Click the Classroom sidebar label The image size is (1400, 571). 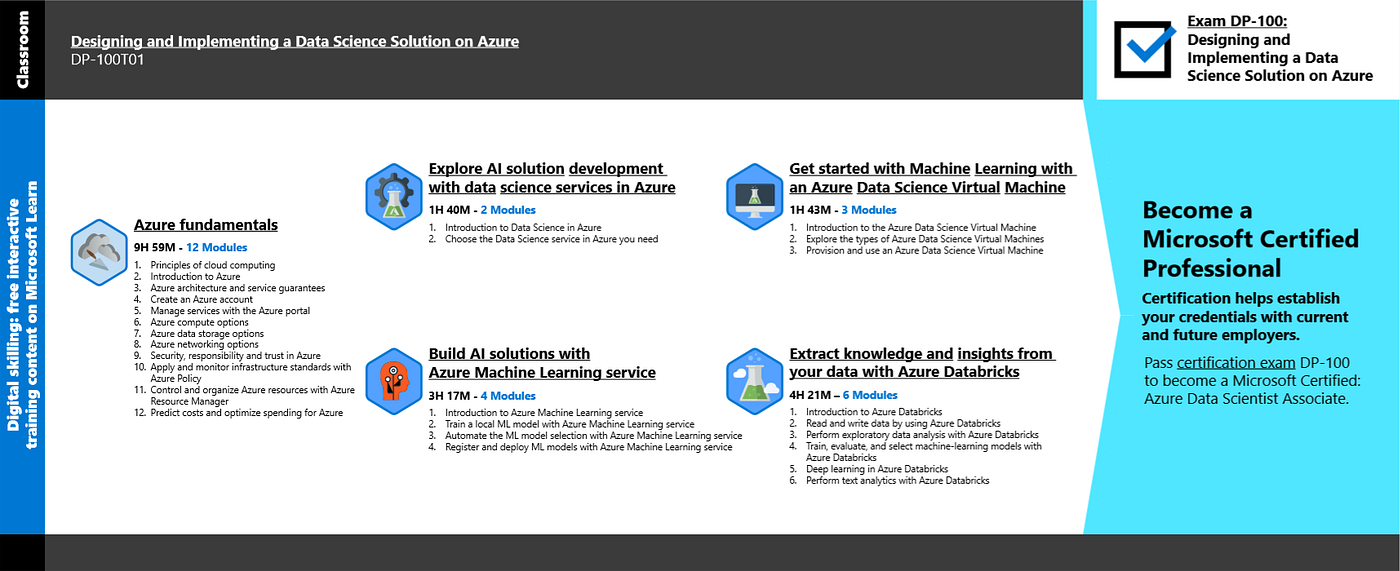coord(23,50)
